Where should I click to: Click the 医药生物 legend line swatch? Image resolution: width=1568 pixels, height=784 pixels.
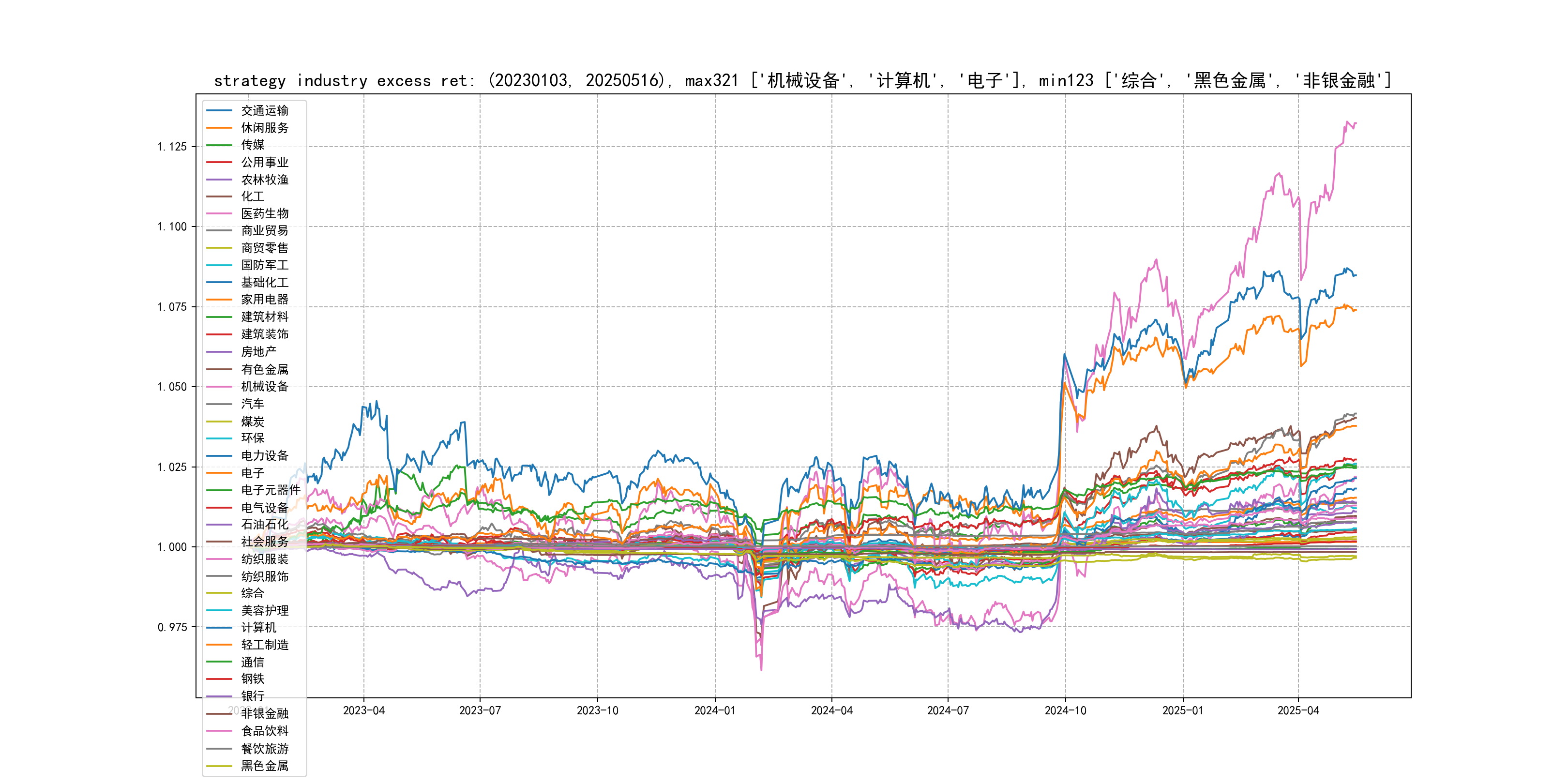coord(219,213)
